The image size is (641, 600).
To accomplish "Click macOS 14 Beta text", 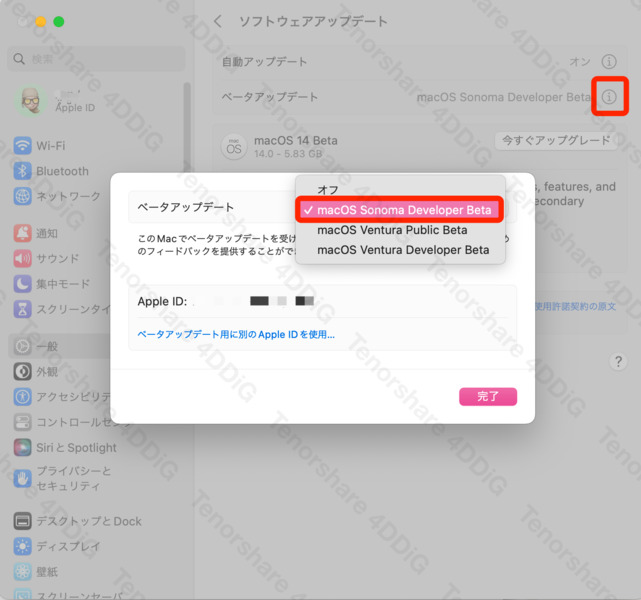I will click(296, 141).
